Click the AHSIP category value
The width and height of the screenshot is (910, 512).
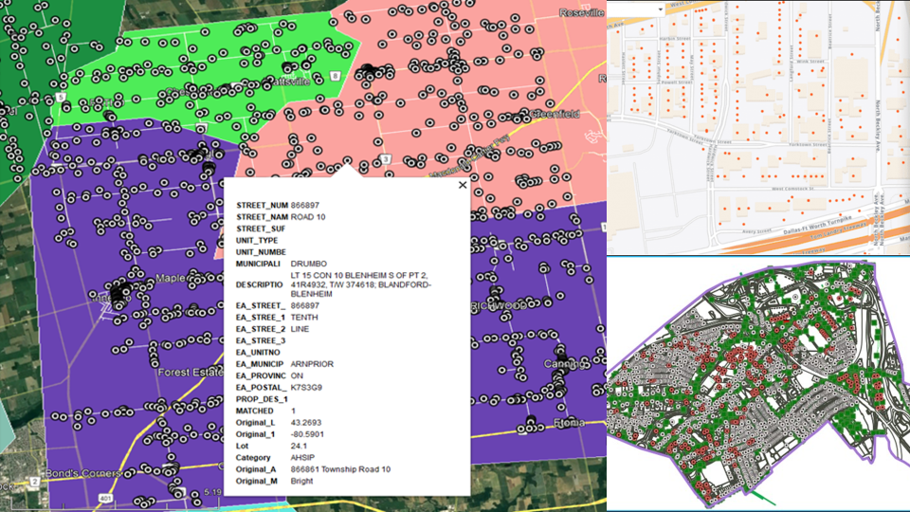coord(304,457)
